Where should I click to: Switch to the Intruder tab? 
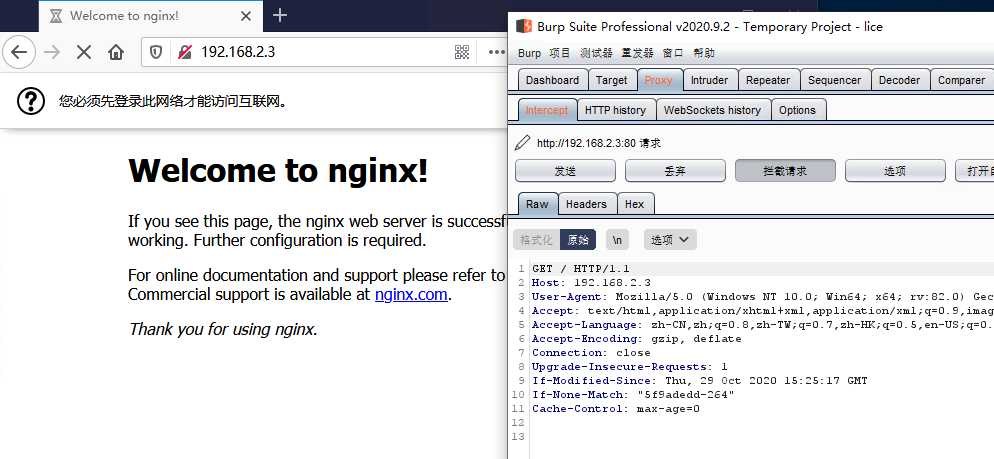point(709,81)
